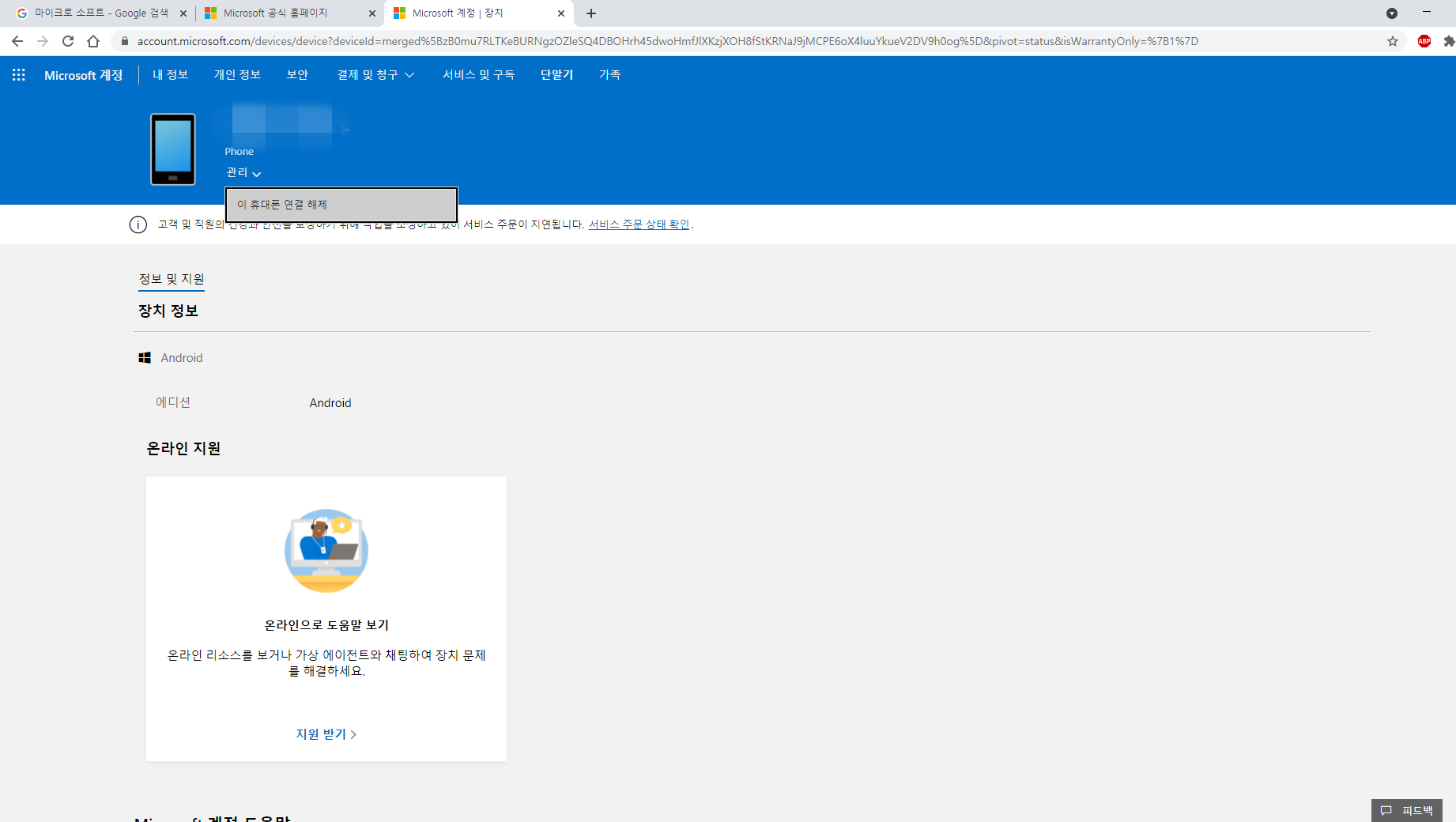Collapse the 관리 dropdown under Phone

(x=243, y=172)
